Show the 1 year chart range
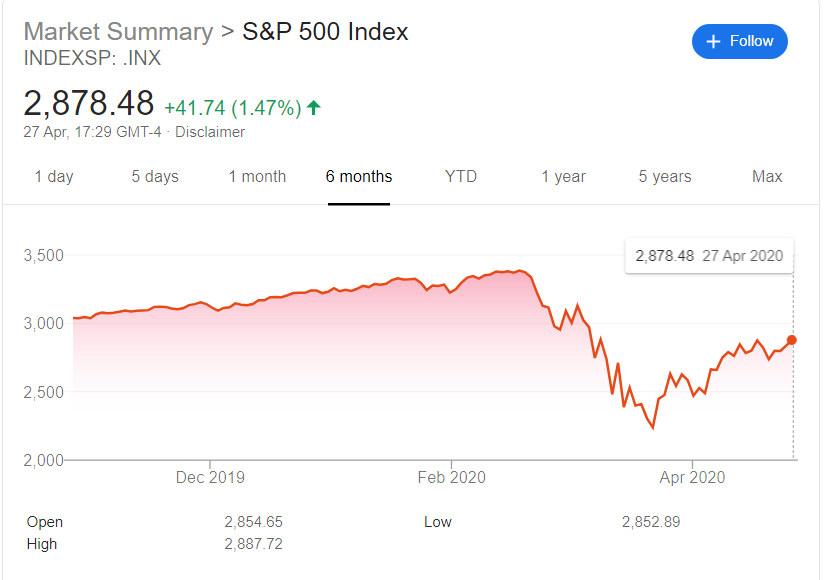840x580 pixels. [x=564, y=176]
